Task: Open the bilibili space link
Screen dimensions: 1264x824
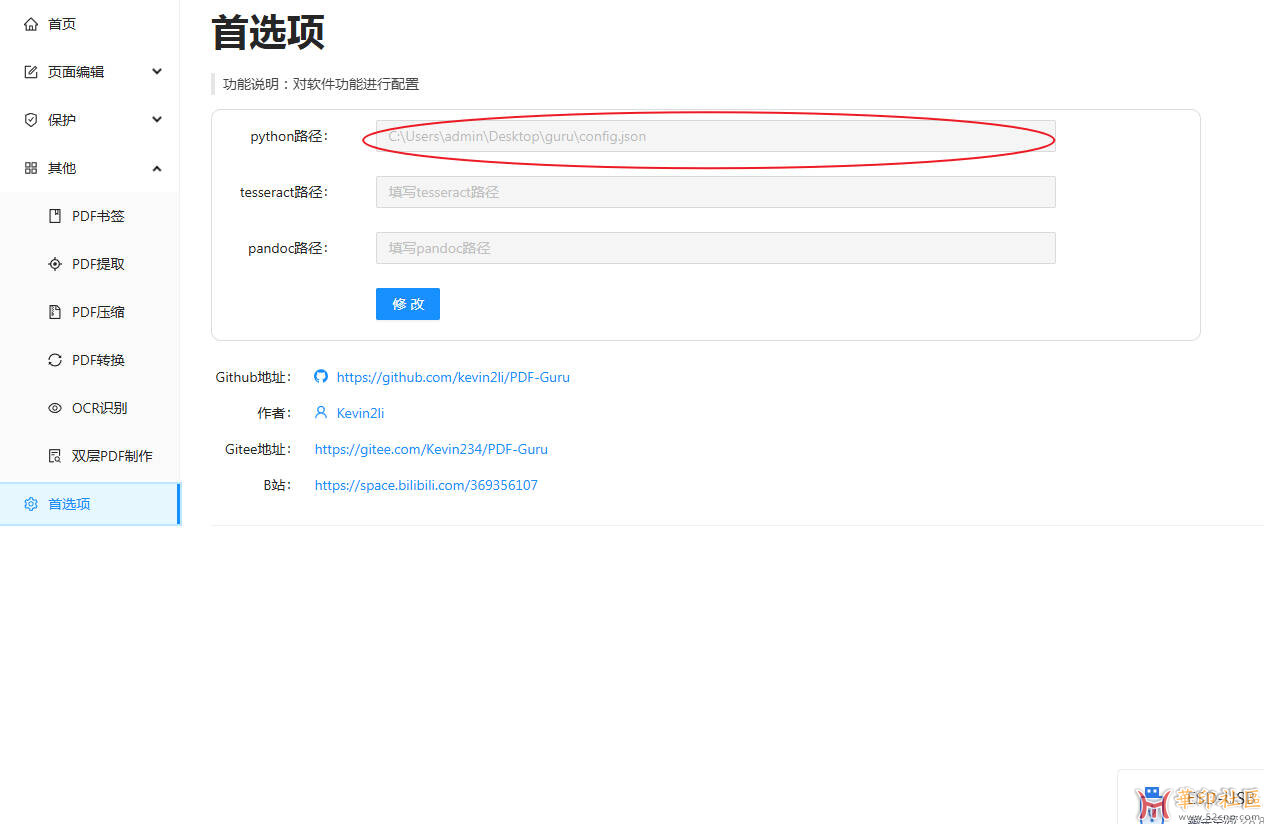Action: (426, 485)
